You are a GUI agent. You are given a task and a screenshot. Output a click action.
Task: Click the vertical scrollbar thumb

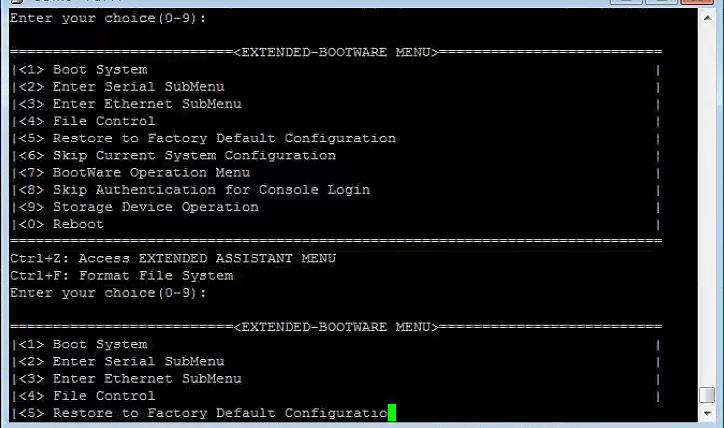pyautogui.click(x=707, y=396)
